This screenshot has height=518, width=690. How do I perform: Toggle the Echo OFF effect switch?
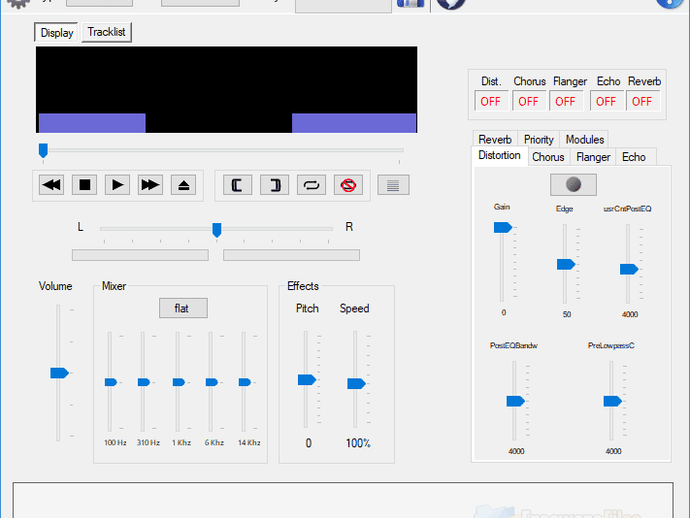[606, 101]
